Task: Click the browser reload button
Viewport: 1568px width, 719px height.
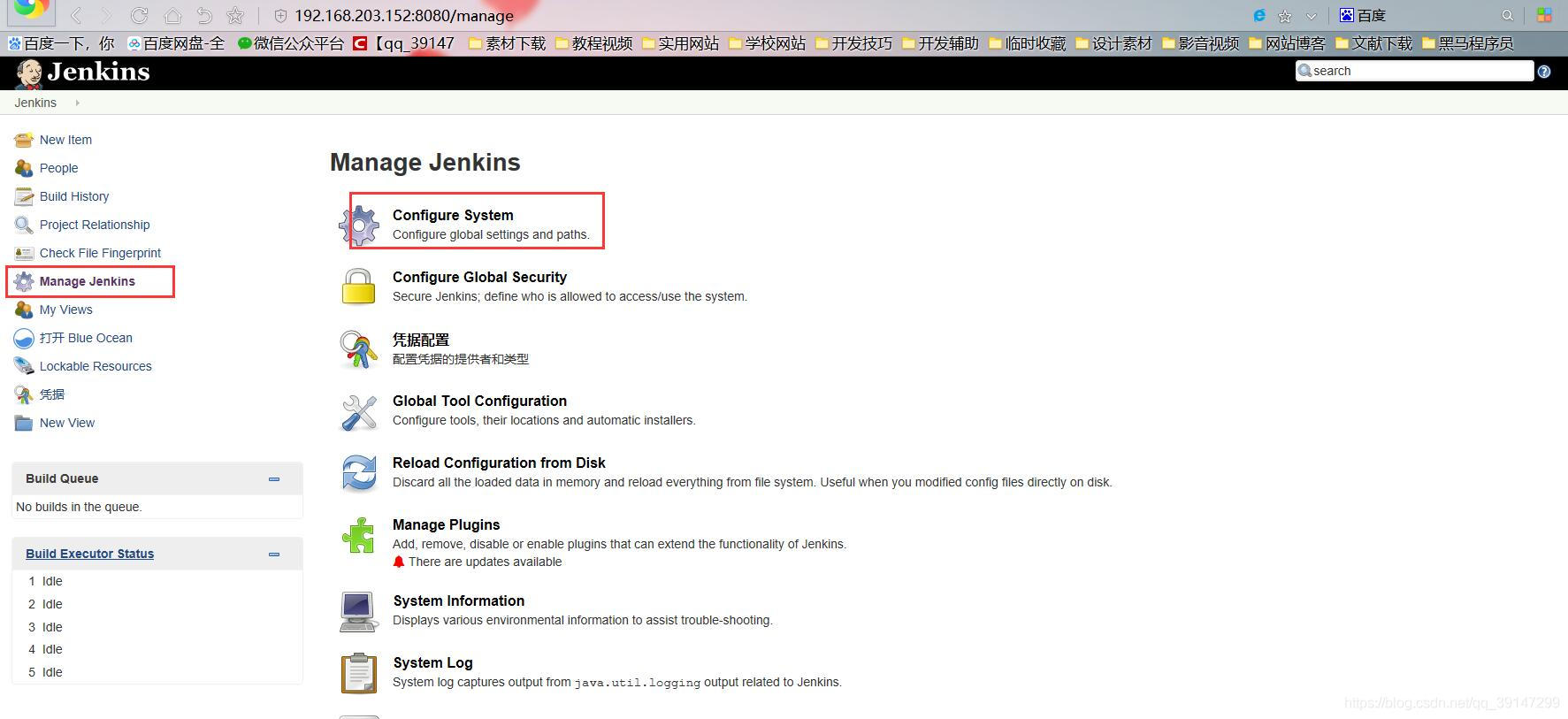Action: [139, 15]
